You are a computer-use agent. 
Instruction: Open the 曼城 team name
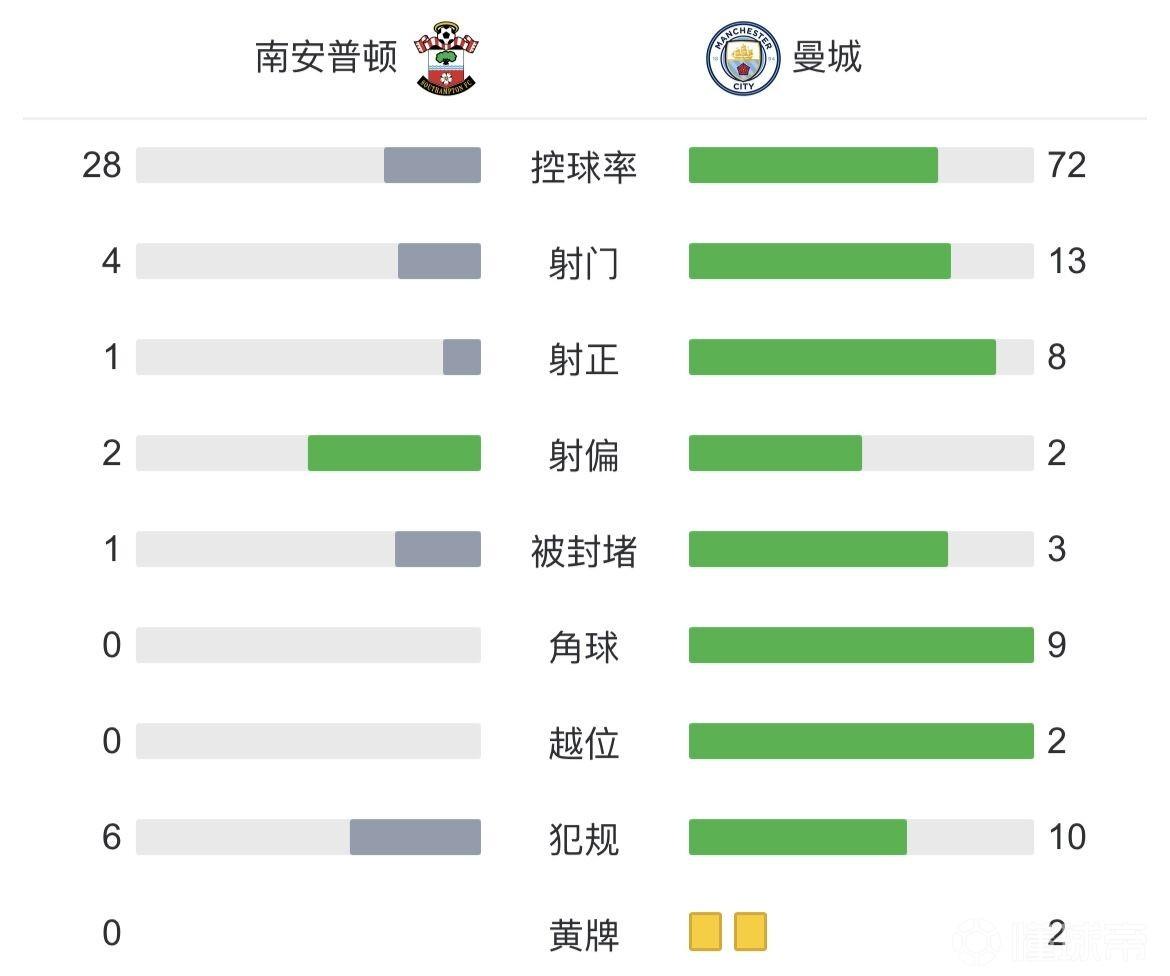827,57
